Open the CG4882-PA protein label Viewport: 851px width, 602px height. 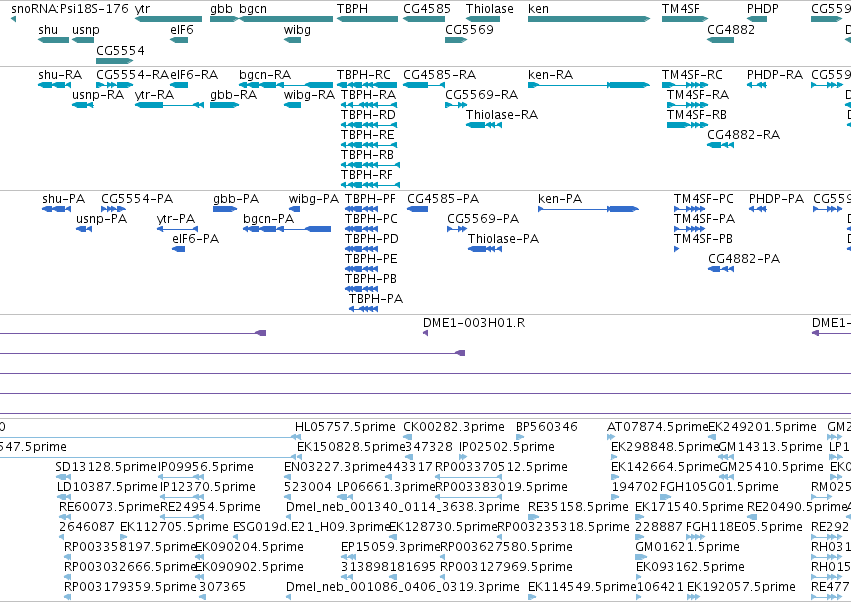(744, 259)
